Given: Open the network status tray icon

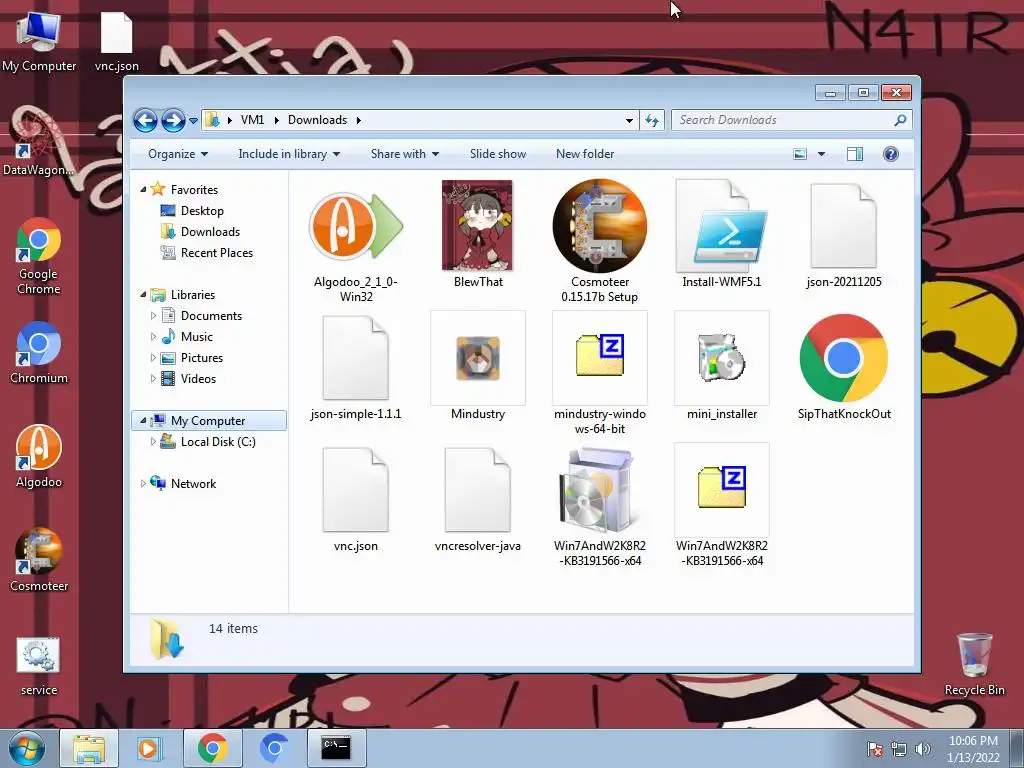Looking at the screenshot, I should (899, 749).
